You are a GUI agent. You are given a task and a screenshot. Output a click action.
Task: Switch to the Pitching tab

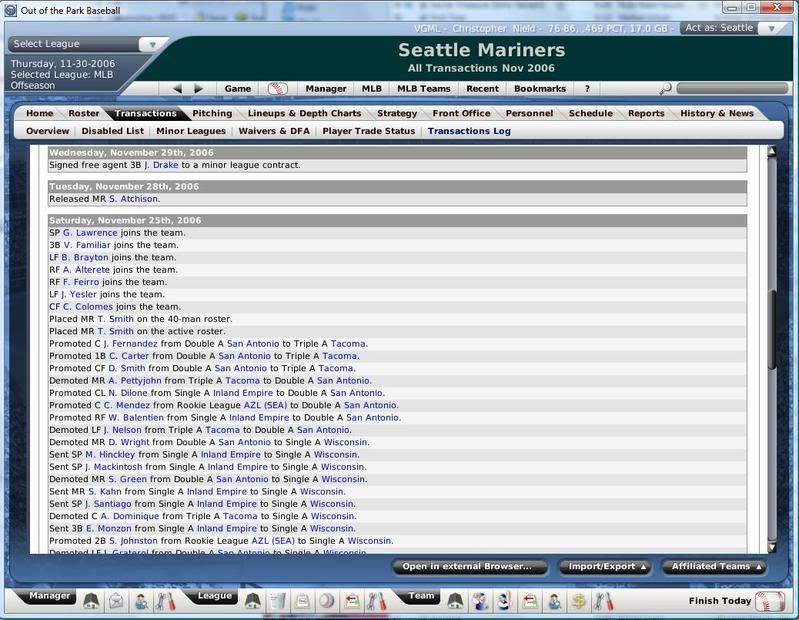pos(212,114)
